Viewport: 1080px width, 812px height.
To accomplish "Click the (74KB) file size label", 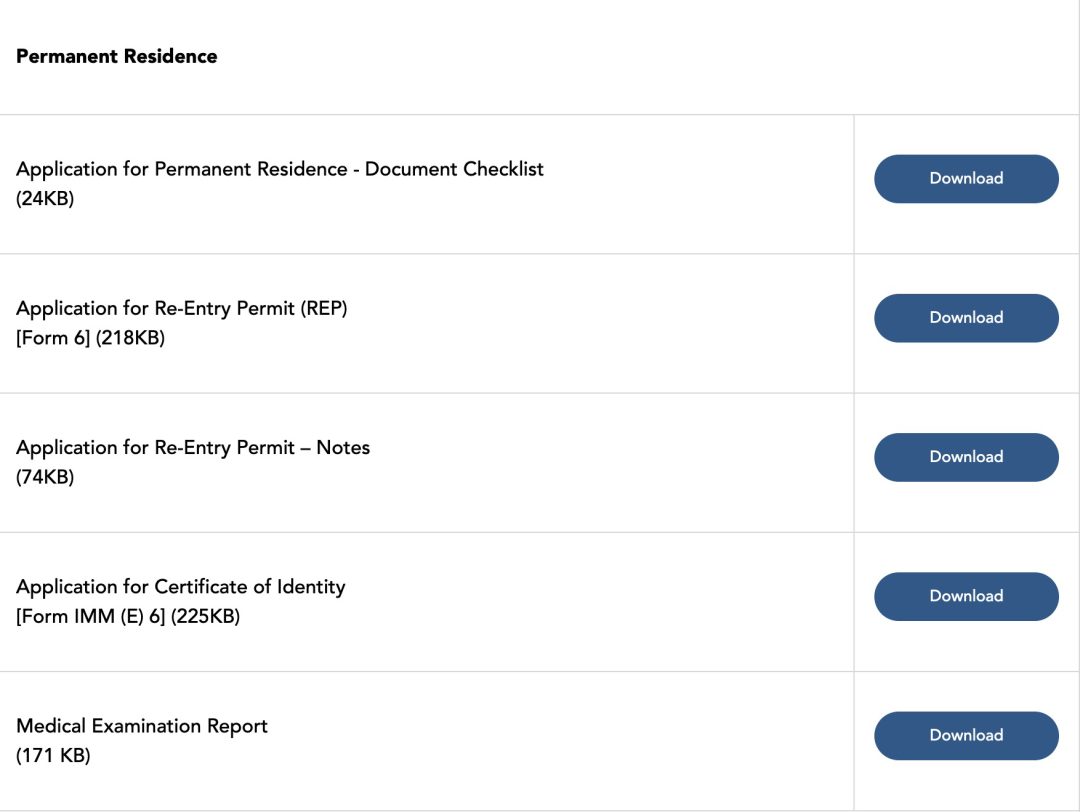I will (x=45, y=477).
